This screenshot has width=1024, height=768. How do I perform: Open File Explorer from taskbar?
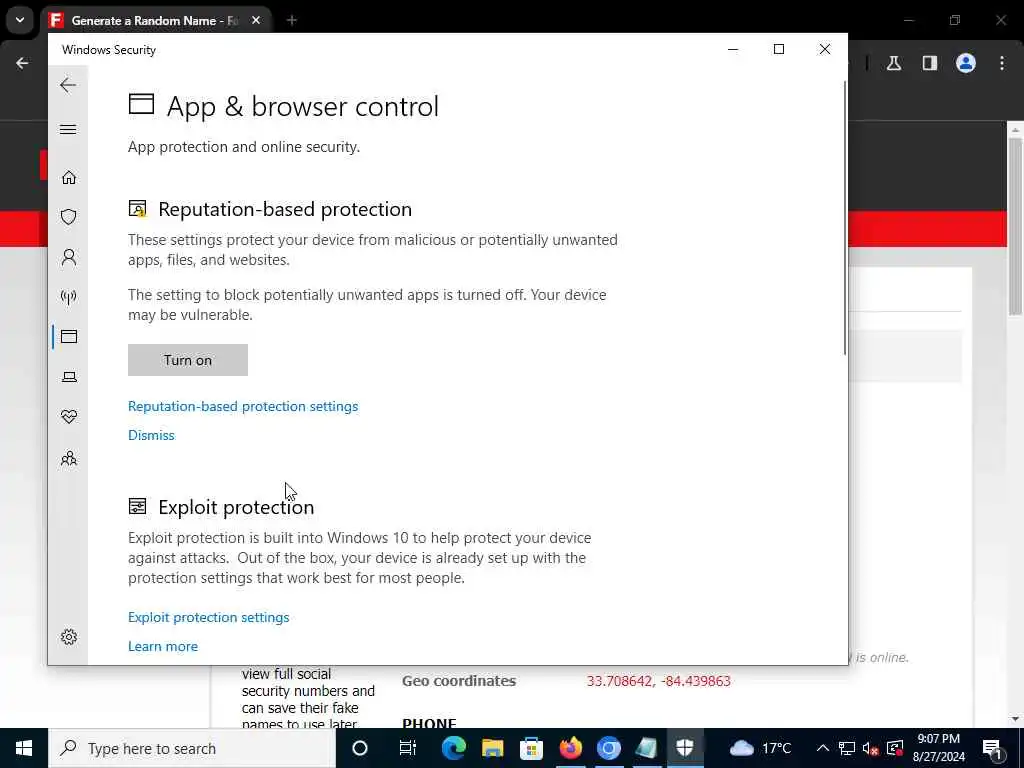click(492, 748)
